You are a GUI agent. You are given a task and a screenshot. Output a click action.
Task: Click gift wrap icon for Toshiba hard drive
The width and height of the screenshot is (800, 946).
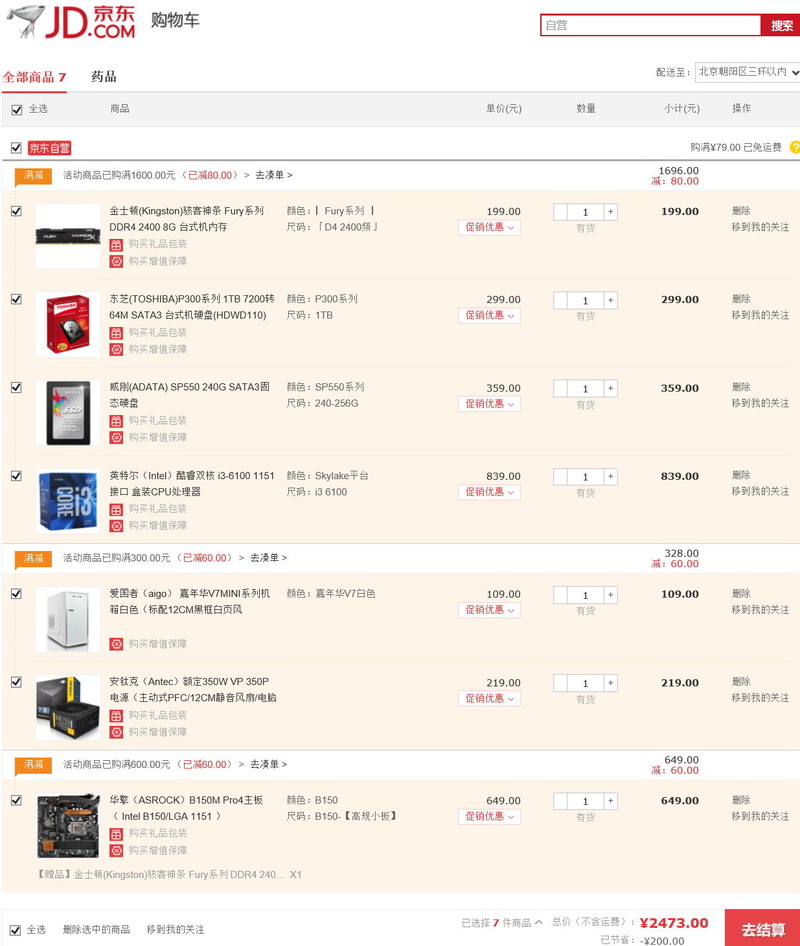pos(116,333)
